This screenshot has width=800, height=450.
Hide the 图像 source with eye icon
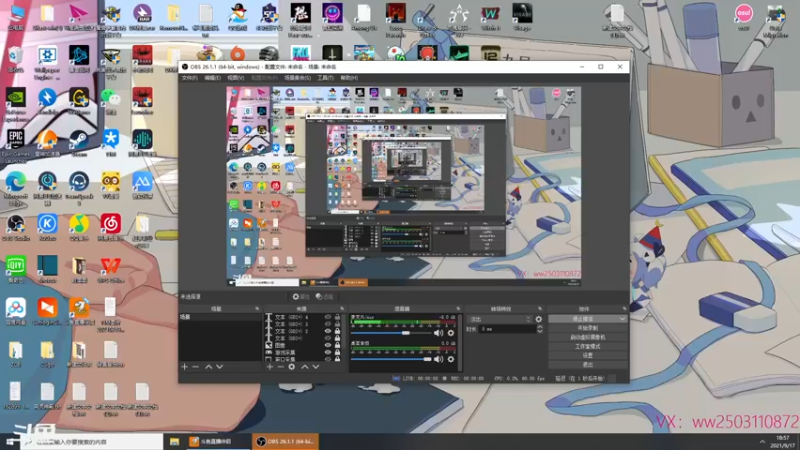click(x=328, y=345)
